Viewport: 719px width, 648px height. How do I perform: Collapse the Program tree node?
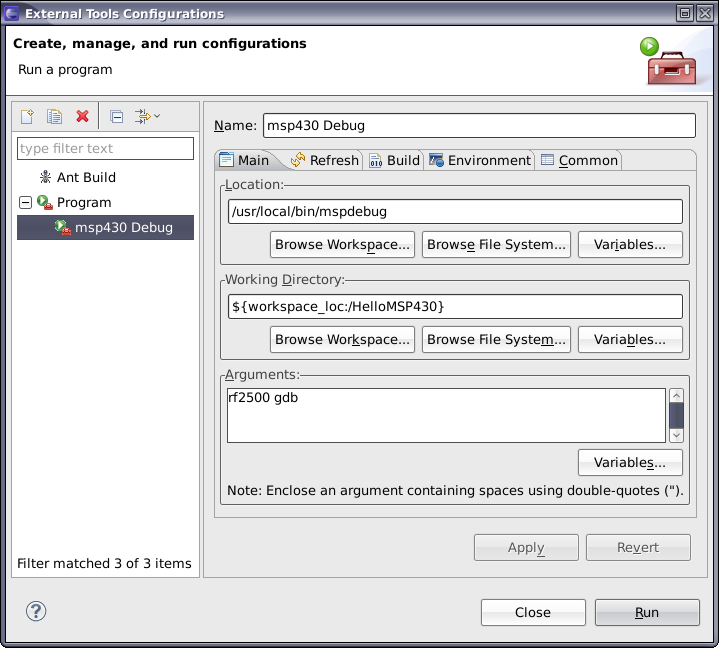click(25, 202)
